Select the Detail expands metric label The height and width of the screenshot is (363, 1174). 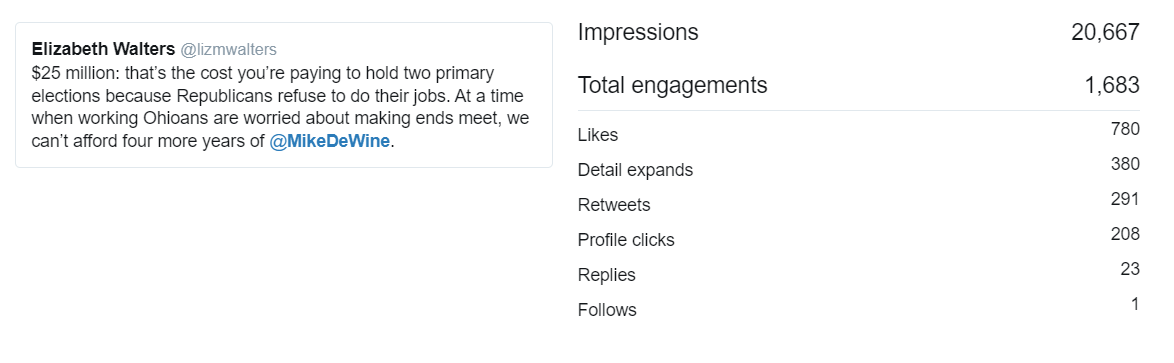pos(636,171)
